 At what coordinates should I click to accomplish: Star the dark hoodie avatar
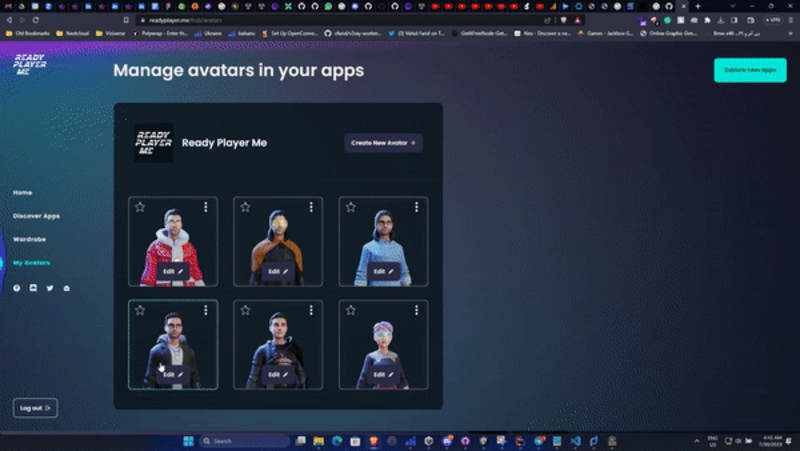(x=245, y=310)
